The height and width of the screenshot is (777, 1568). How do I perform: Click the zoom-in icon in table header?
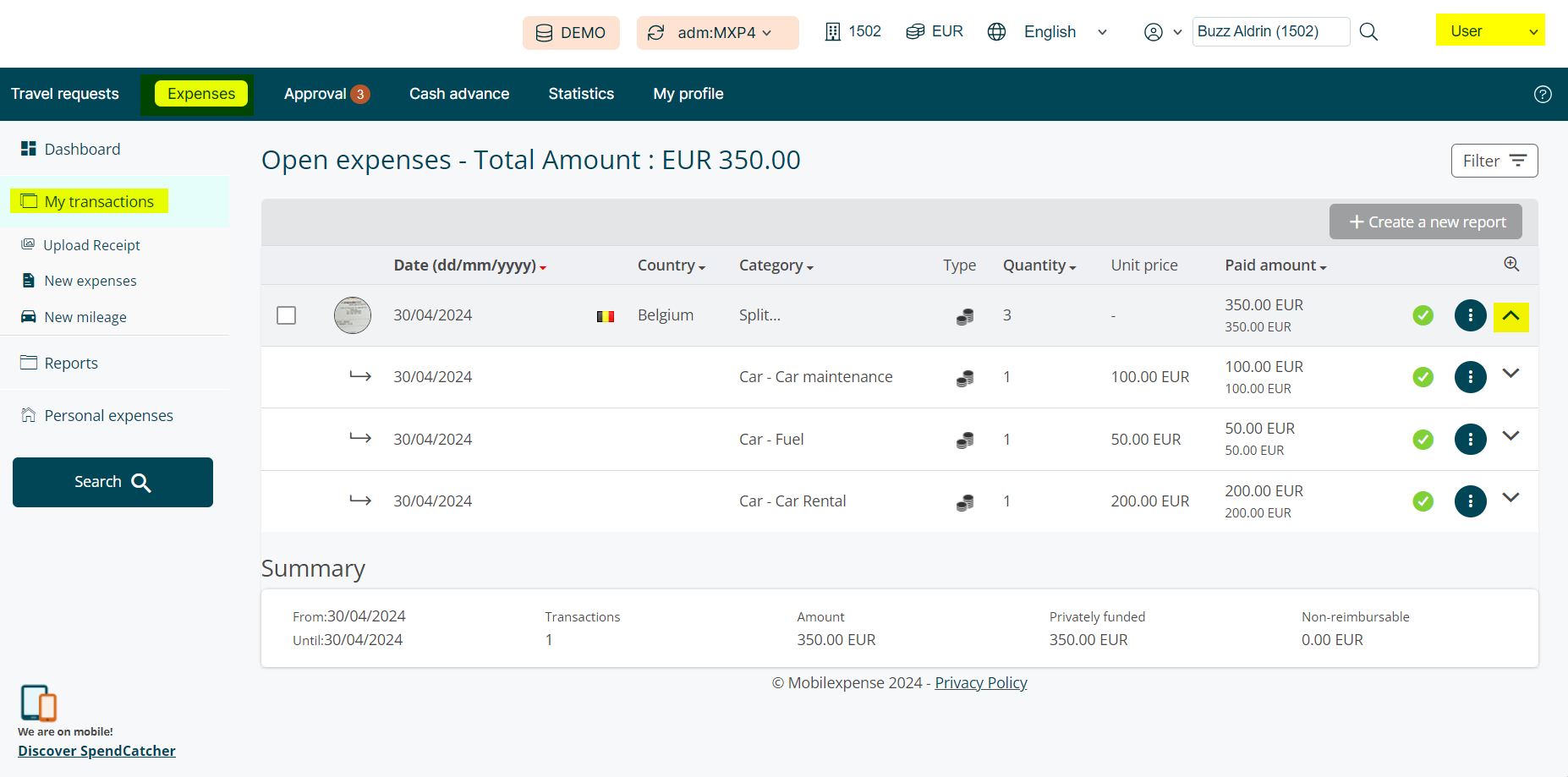pyautogui.click(x=1511, y=264)
